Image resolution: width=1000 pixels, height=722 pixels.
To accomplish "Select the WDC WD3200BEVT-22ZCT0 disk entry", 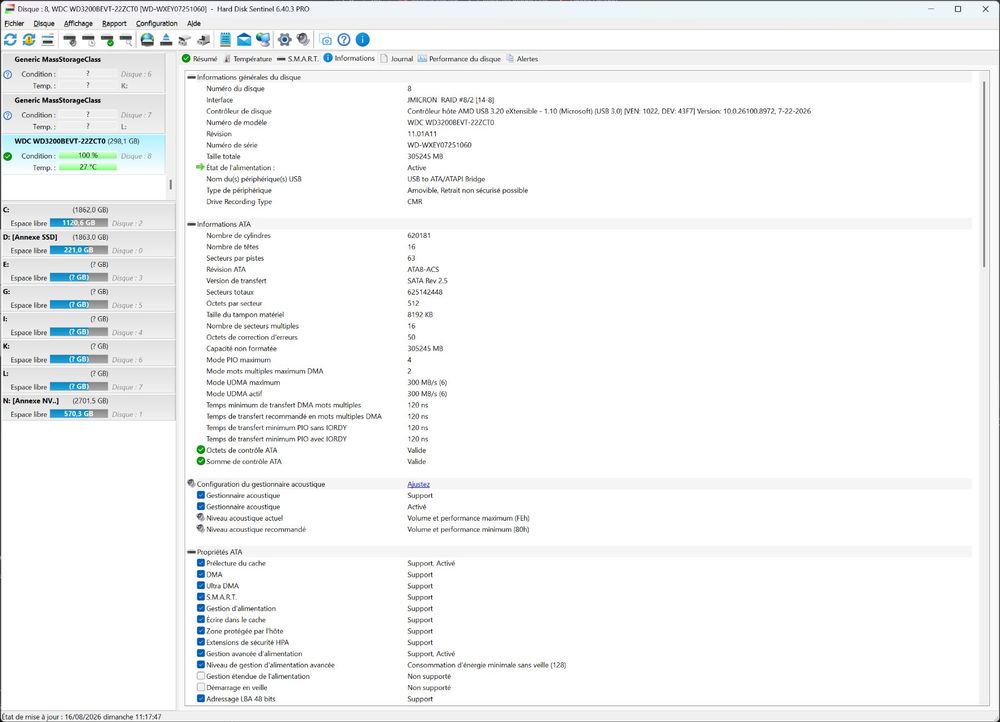I will [x=83, y=154].
